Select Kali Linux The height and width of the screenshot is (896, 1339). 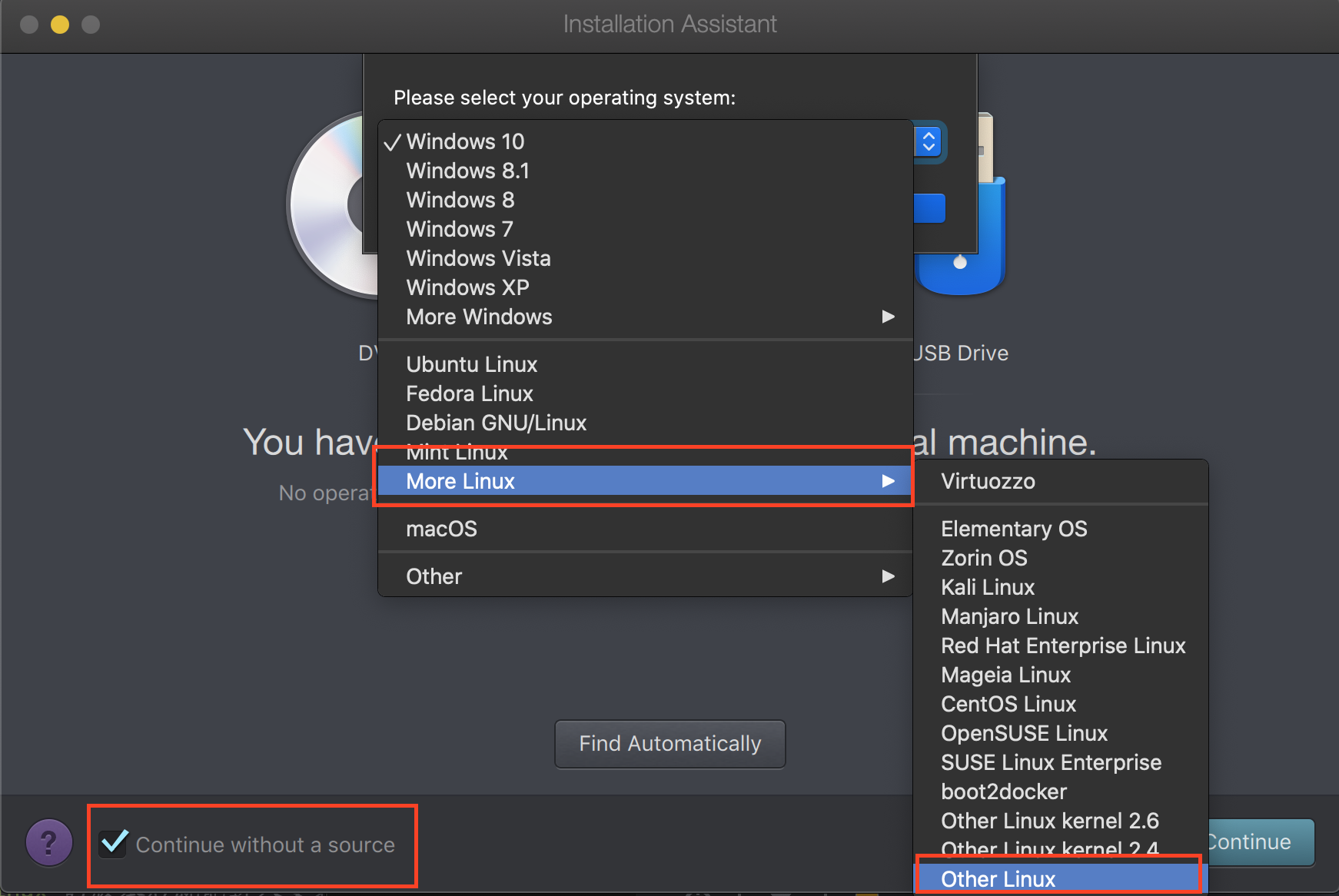tap(1061, 587)
